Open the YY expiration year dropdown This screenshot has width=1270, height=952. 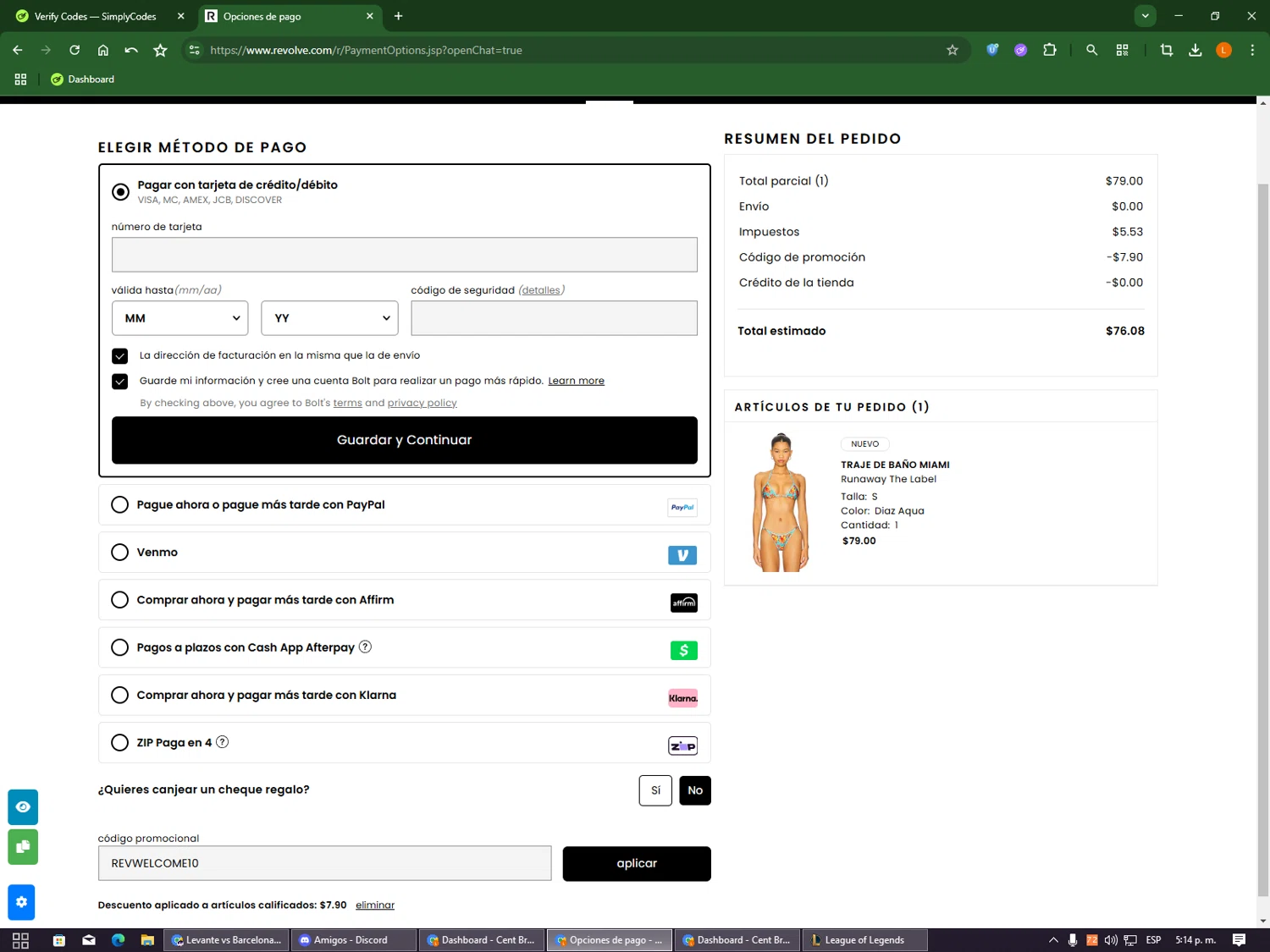pos(330,318)
